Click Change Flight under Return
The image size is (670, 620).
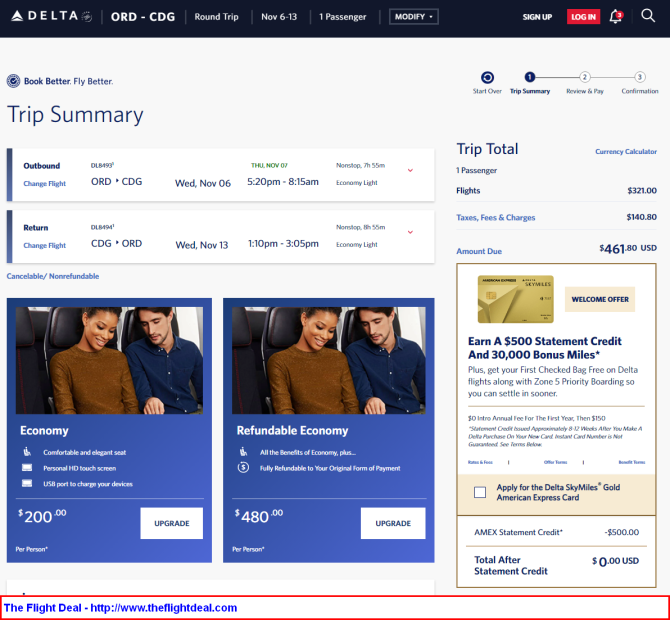click(x=44, y=245)
